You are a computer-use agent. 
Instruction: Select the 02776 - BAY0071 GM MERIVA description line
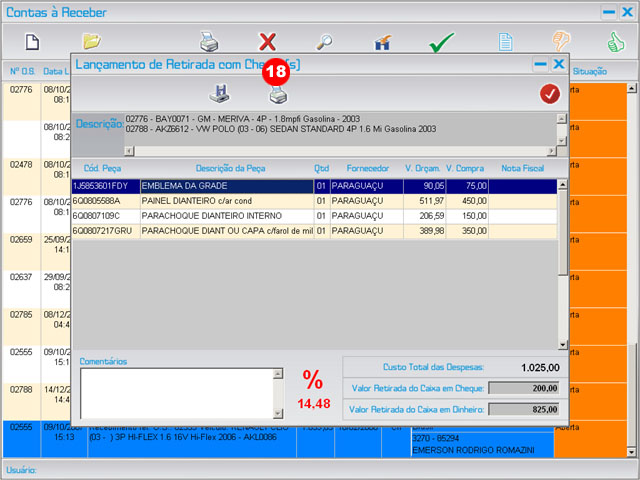click(242, 119)
